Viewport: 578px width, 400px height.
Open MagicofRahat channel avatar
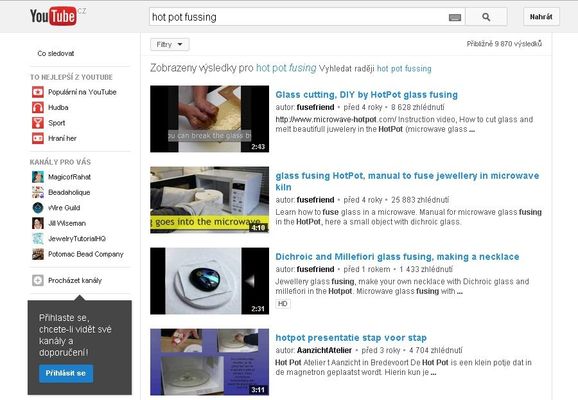click(38, 177)
